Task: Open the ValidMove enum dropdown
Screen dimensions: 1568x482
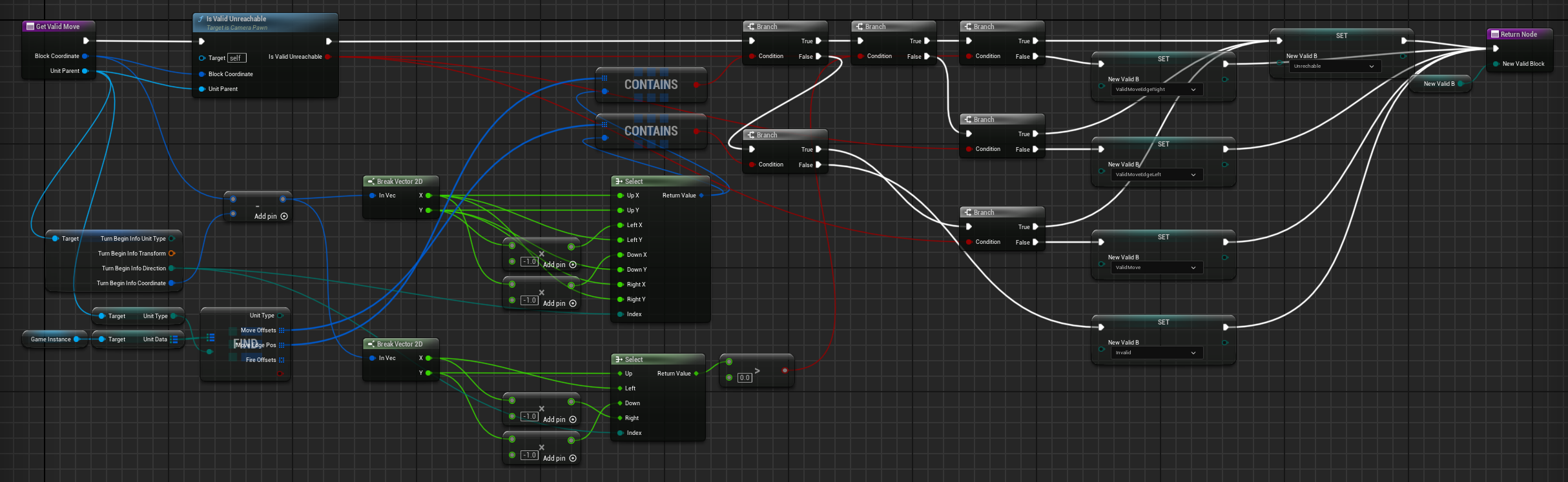Action: [1155, 268]
